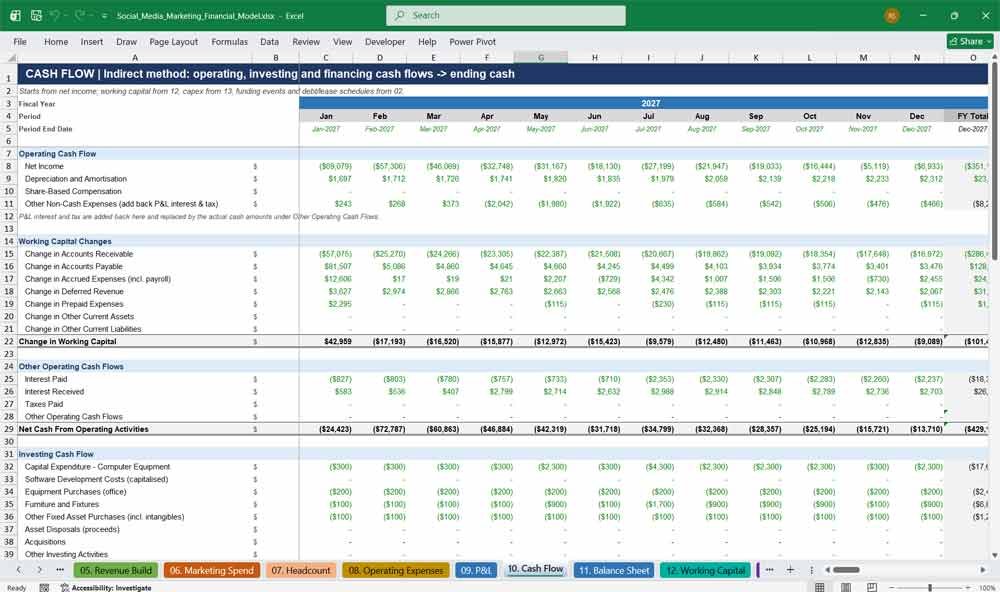The image size is (1000, 592).
Task: Open the Data ribbon tab
Action: (x=269, y=41)
